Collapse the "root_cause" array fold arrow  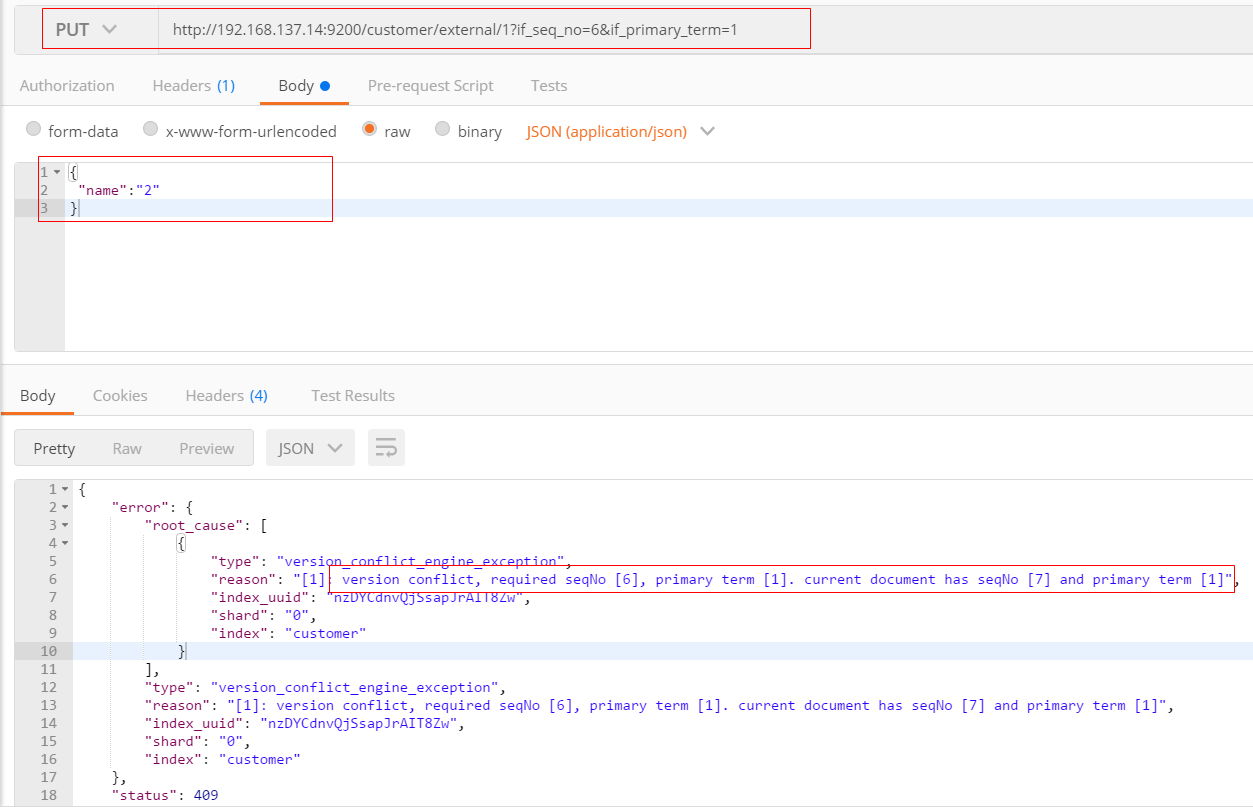coord(66,526)
